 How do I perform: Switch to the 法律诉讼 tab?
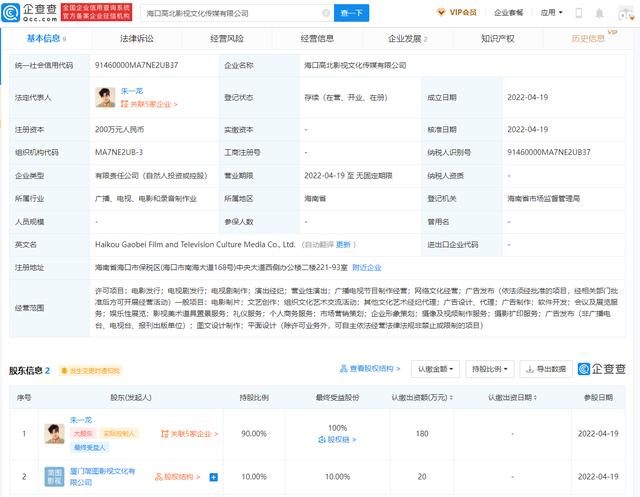(x=137, y=39)
